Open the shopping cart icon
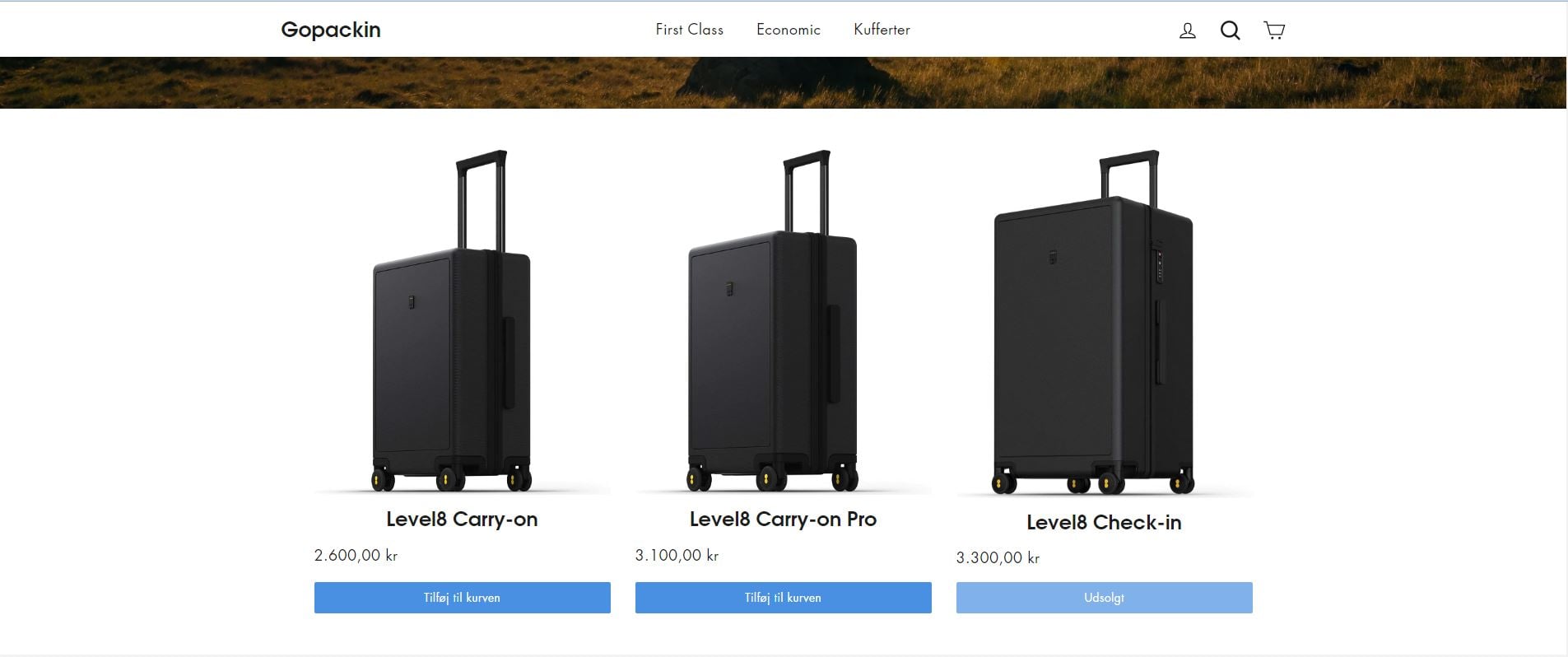The image size is (1568, 657). [x=1274, y=30]
